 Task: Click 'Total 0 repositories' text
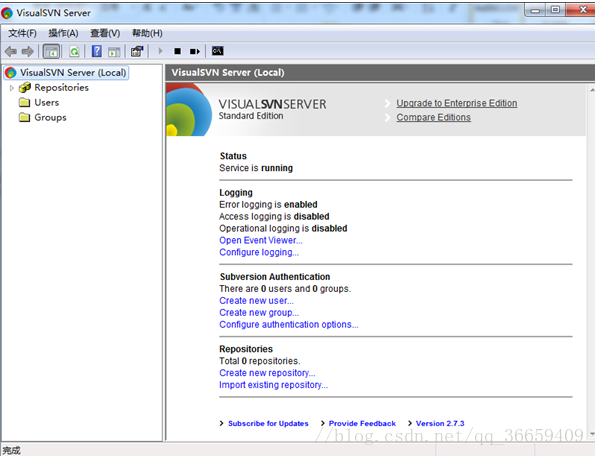coord(260,361)
